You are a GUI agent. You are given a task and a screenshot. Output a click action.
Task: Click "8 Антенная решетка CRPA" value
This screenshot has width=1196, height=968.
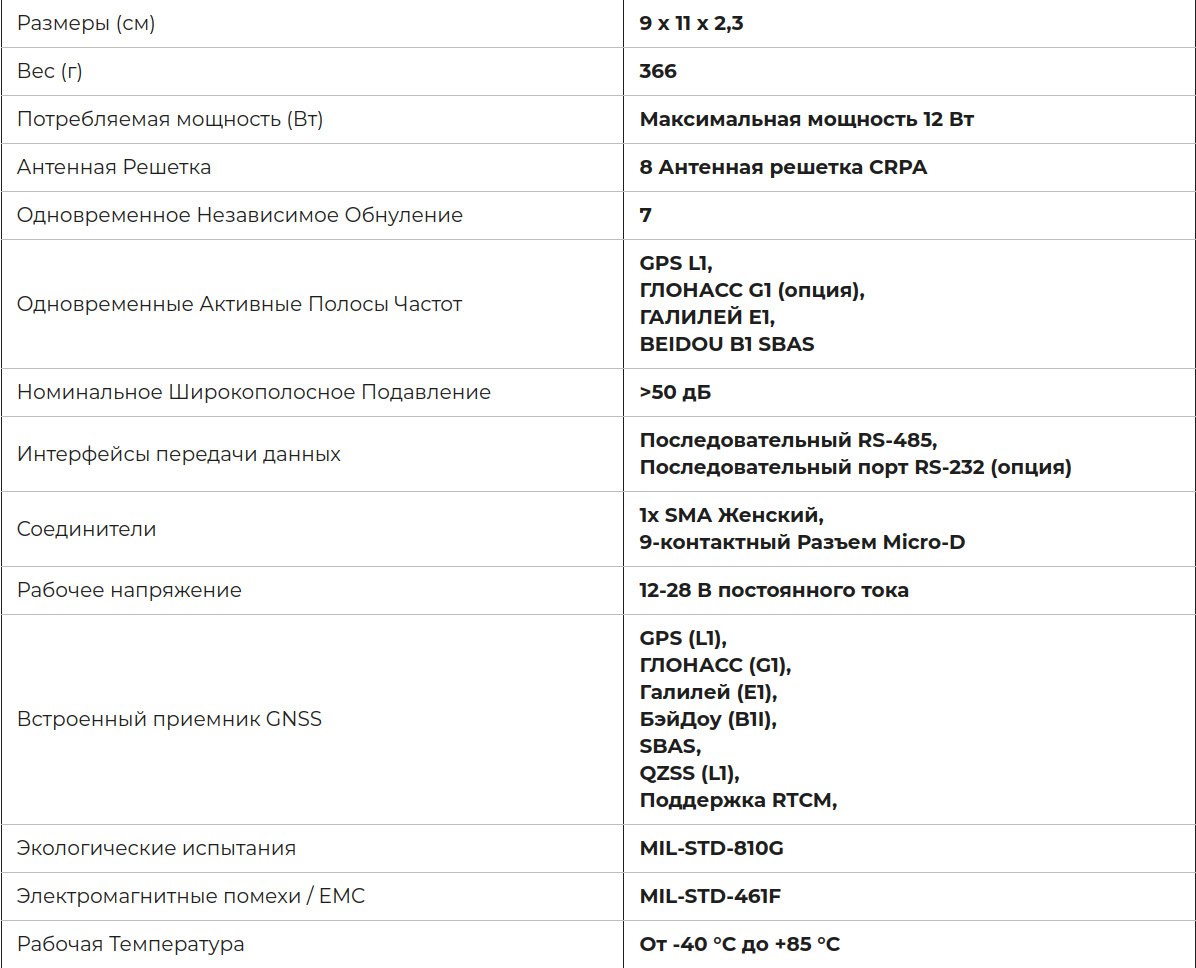(783, 167)
